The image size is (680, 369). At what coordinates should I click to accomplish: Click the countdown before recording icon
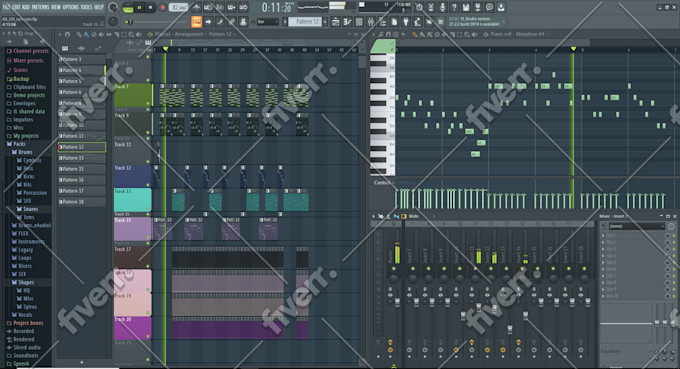pos(220,7)
